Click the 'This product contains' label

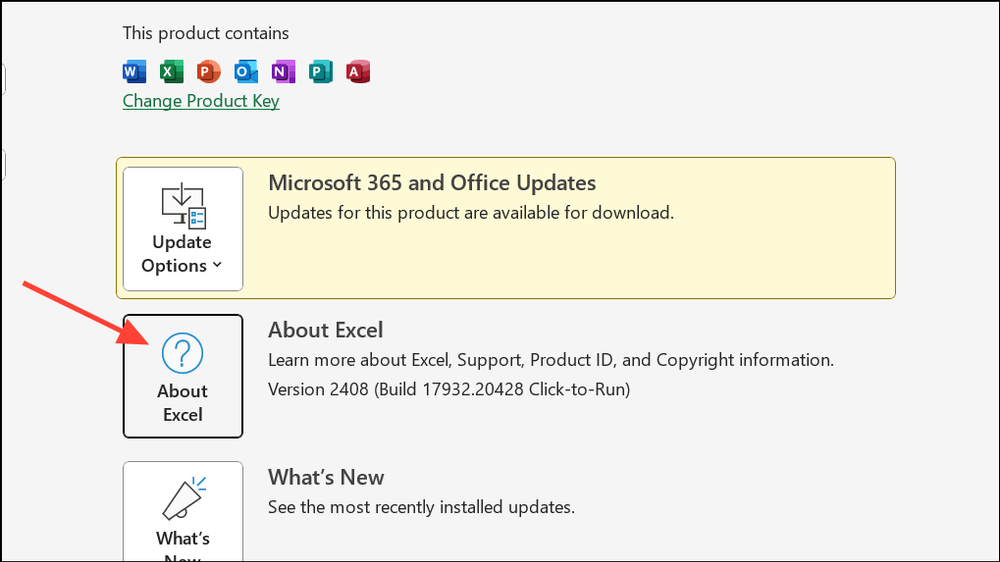[x=205, y=33]
